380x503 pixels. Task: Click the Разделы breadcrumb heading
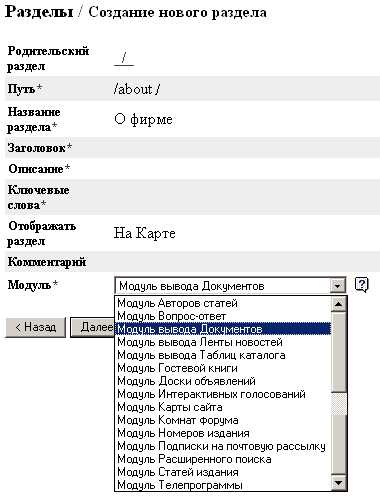[39, 12]
